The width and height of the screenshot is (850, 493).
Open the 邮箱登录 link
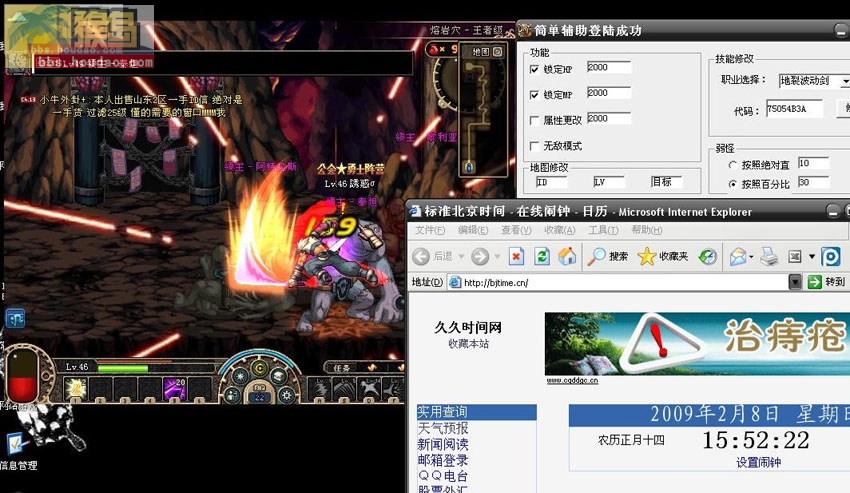pos(442,460)
